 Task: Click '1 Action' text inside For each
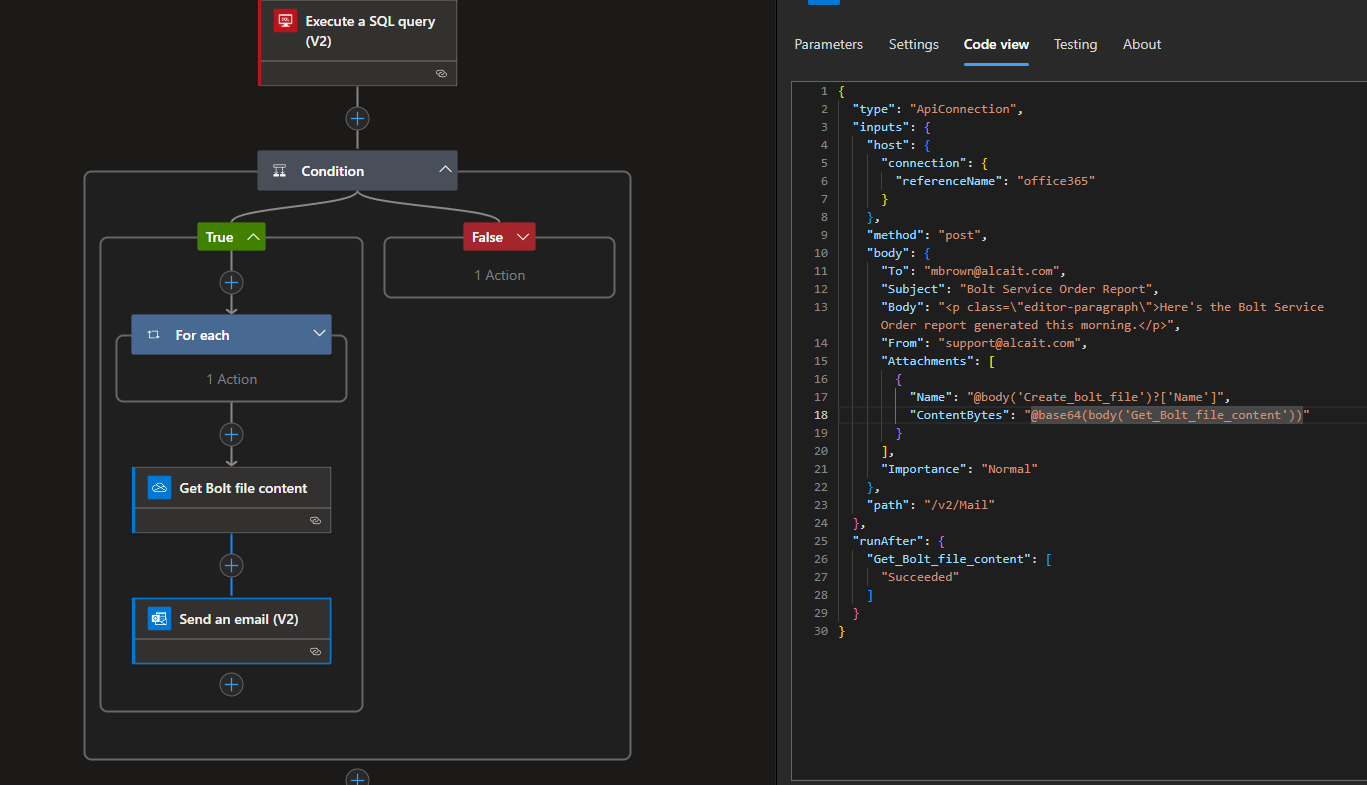coord(231,379)
